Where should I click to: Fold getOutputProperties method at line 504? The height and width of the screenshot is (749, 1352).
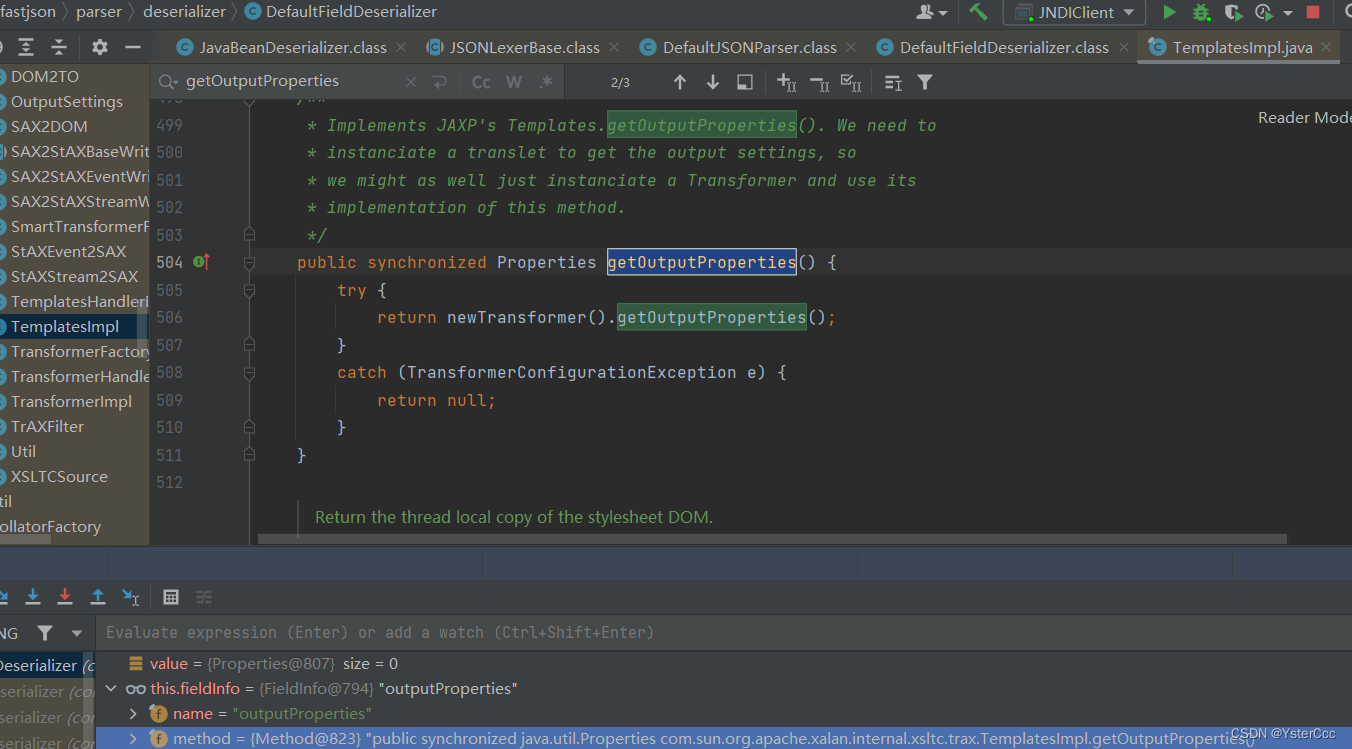(x=249, y=262)
